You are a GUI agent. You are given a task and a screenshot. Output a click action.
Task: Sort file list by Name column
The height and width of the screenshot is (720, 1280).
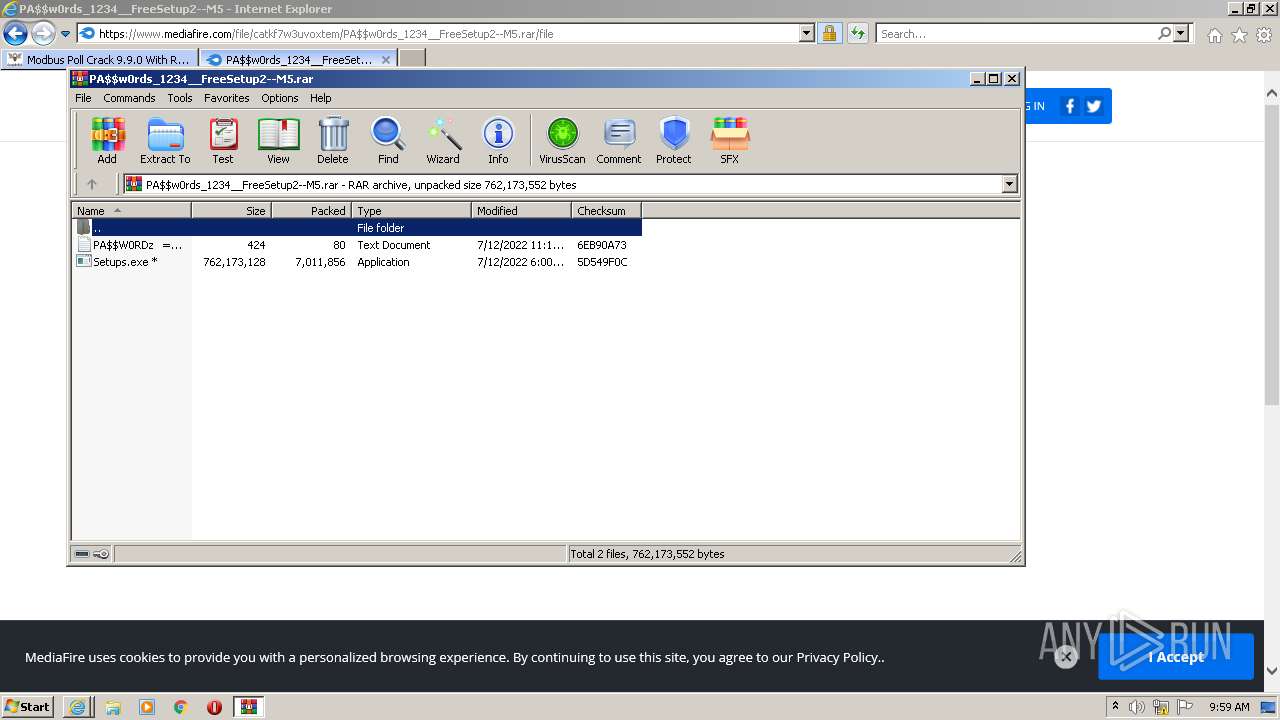click(x=131, y=211)
